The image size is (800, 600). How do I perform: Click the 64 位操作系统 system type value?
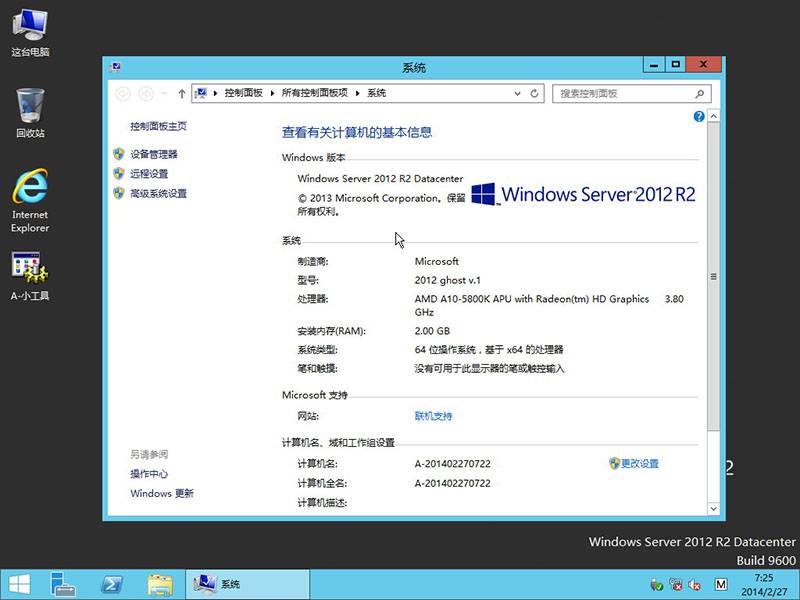point(489,349)
